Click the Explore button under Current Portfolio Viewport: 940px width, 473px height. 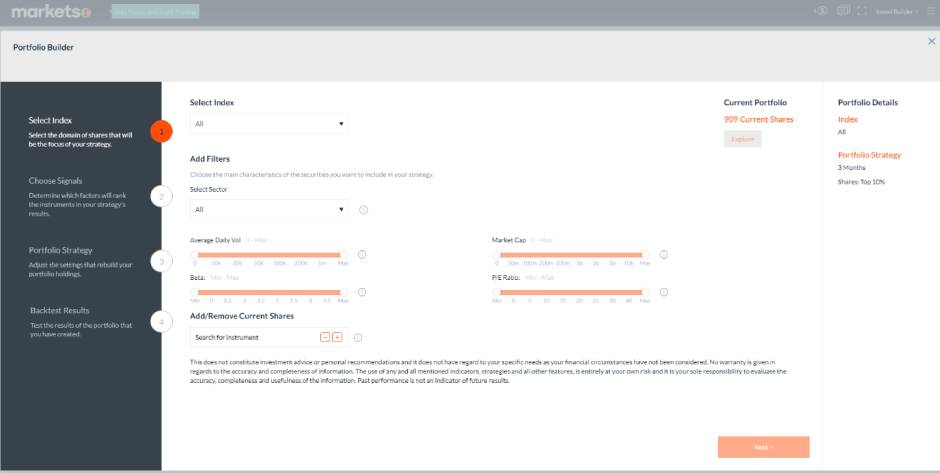pos(742,139)
